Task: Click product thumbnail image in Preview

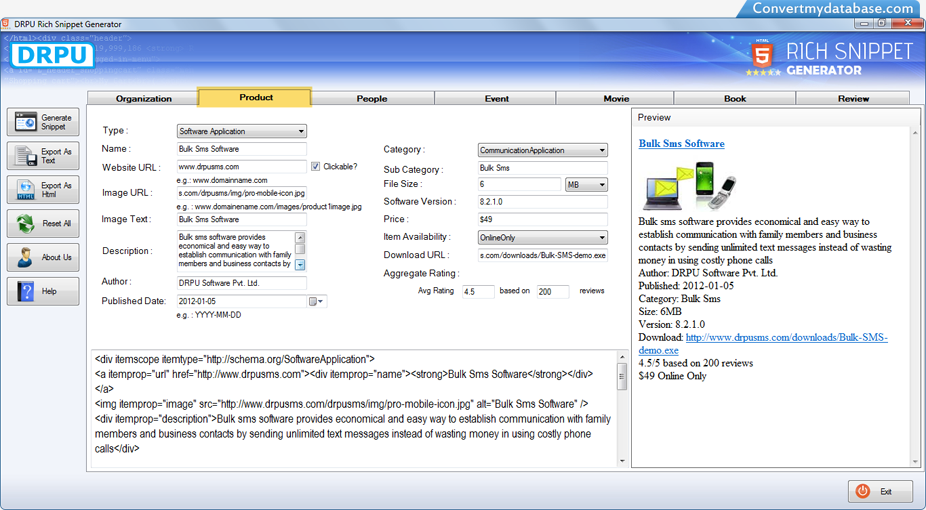Action: coord(689,186)
